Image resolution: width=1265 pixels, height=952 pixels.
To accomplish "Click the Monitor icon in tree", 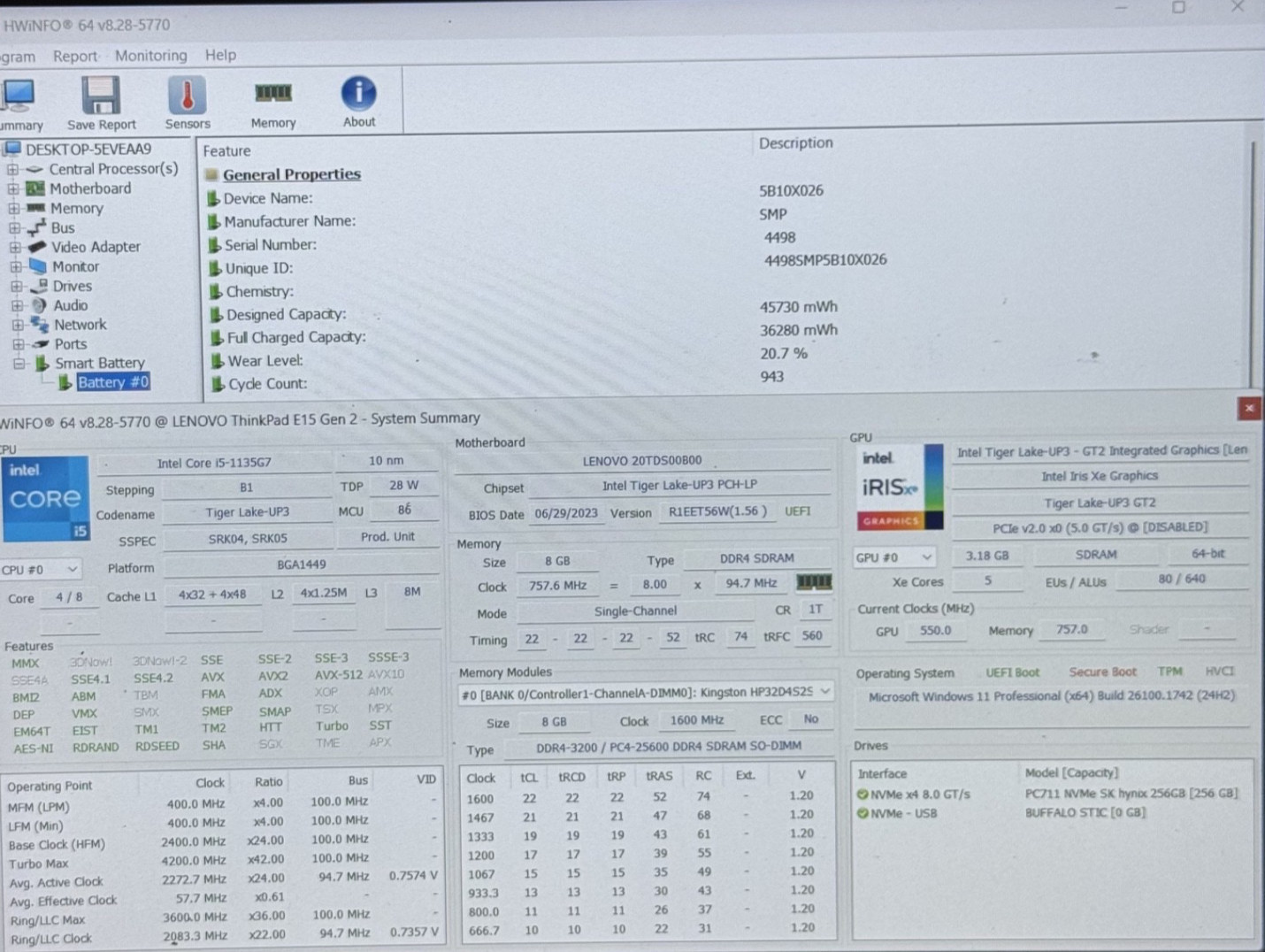I will coord(38,266).
